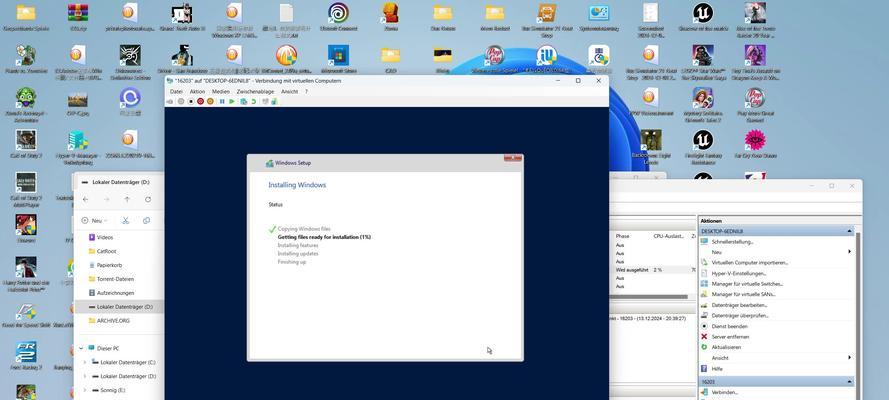Open Manager für virtuelle Switches
889x400 pixels.
pos(747,283)
